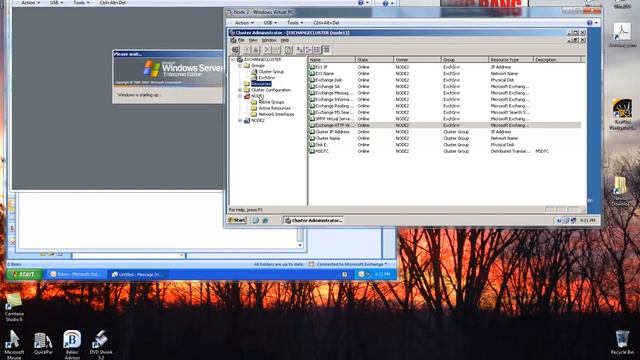Click the Groups folder icon
The width and height of the screenshot is (640, 360).
tap(247, 65)
